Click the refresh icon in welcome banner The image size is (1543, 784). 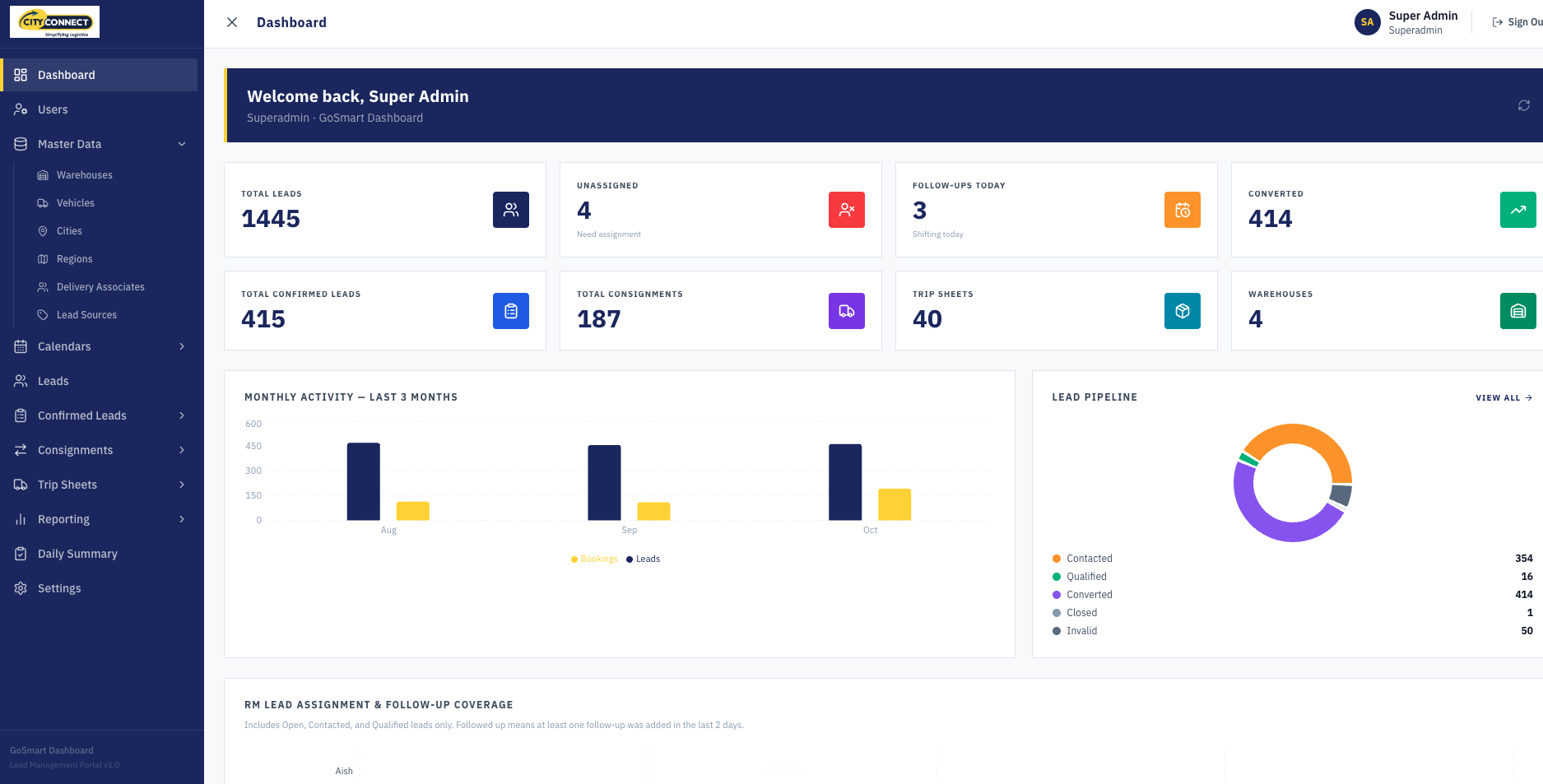[x=1524, y=105]
